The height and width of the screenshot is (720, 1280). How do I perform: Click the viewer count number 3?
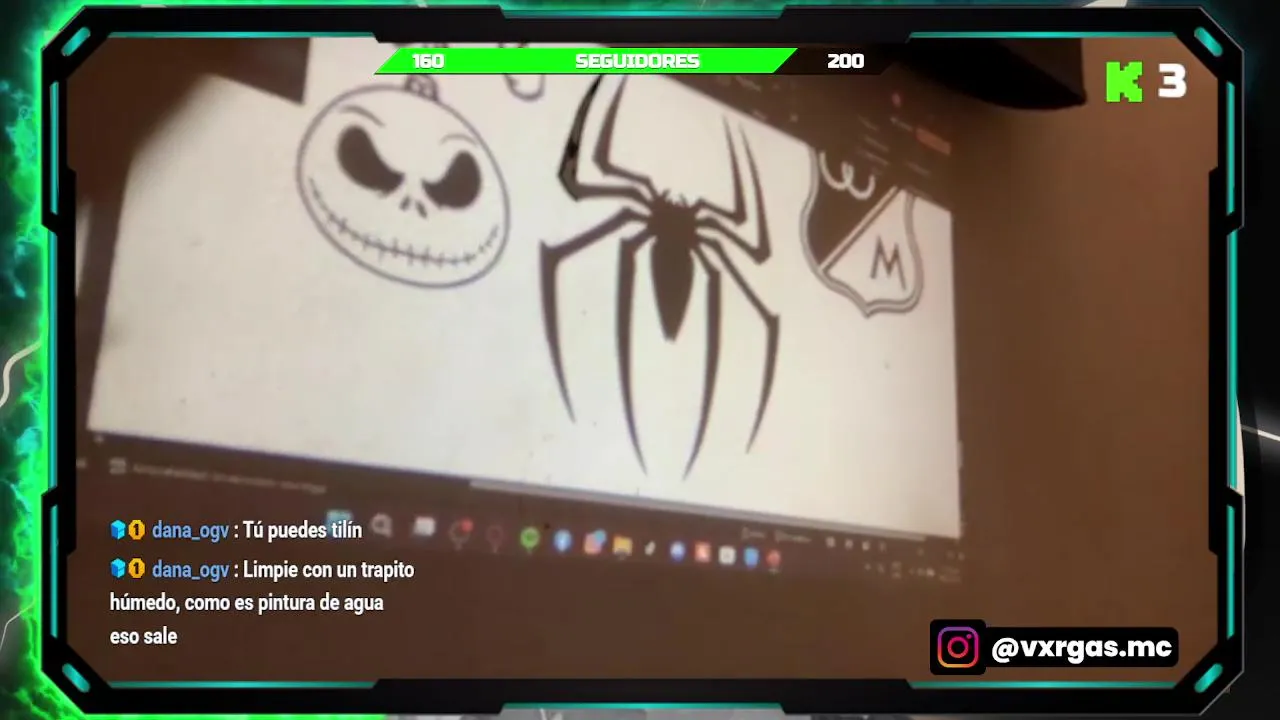click(x=1172, y=82)
